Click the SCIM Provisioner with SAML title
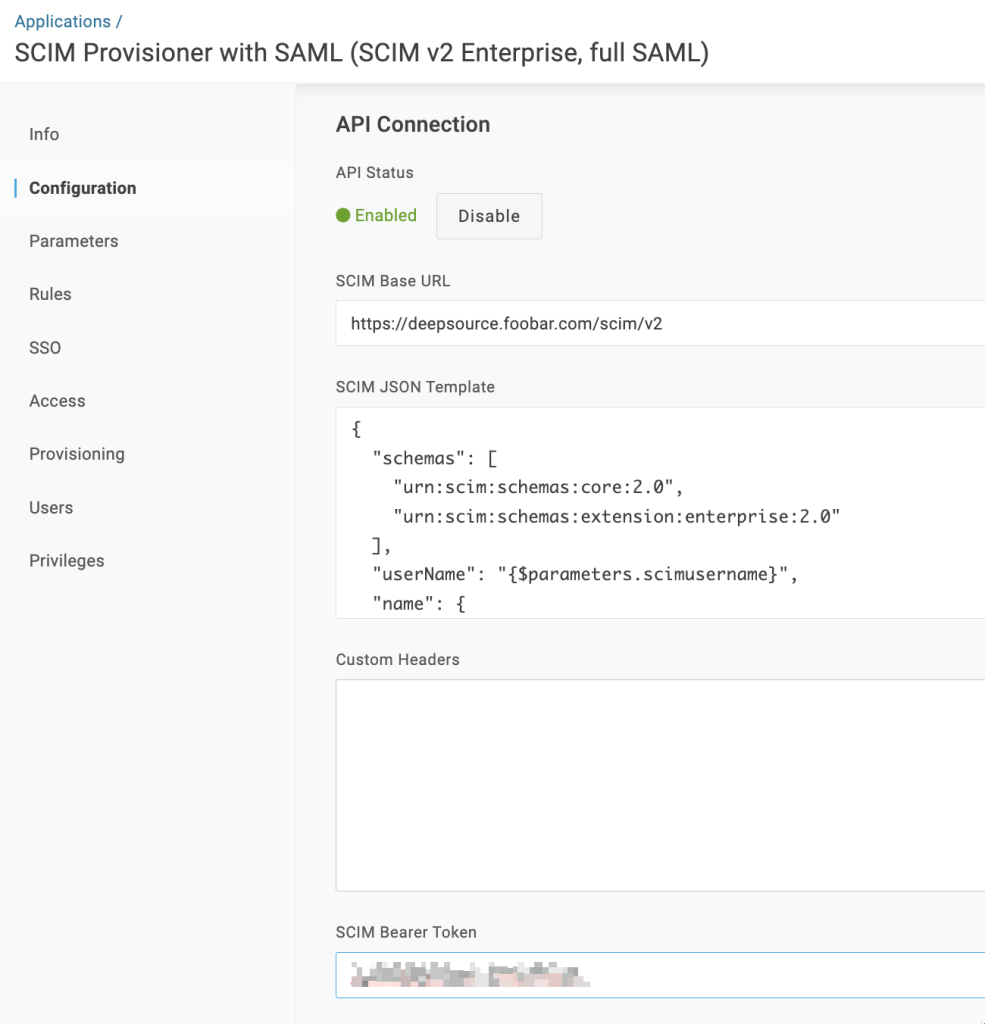The image size is (985, 1024). (361, 53)
